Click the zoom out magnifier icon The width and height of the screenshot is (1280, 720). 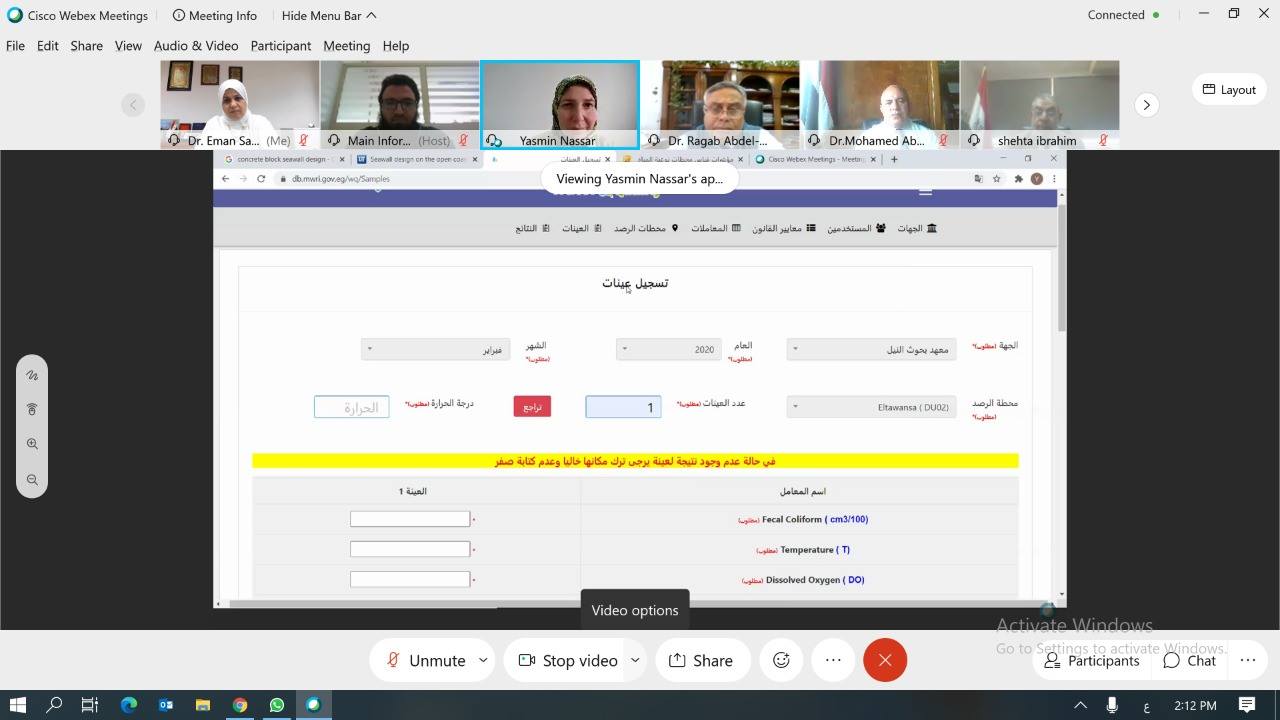[32, 480]
